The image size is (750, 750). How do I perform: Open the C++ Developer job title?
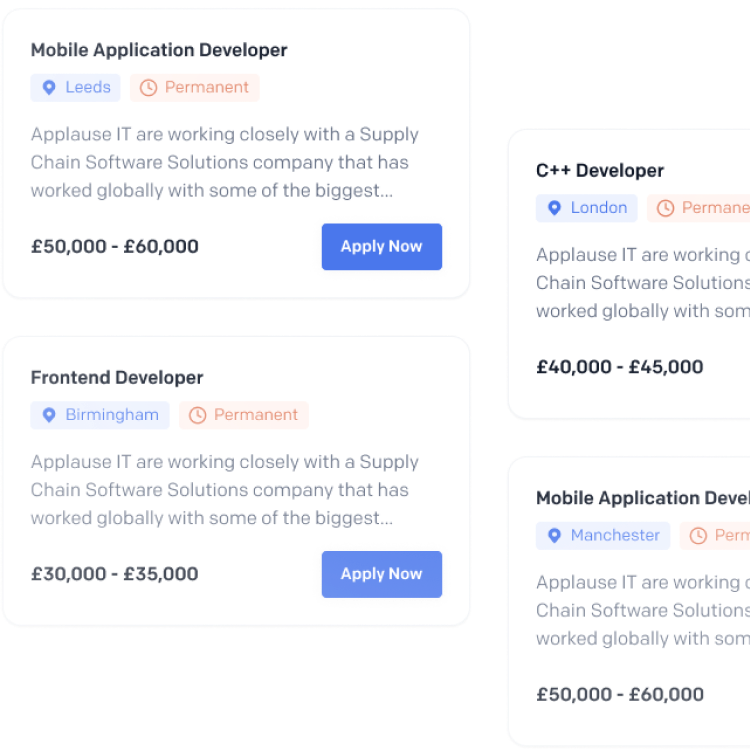coord(600,170)
